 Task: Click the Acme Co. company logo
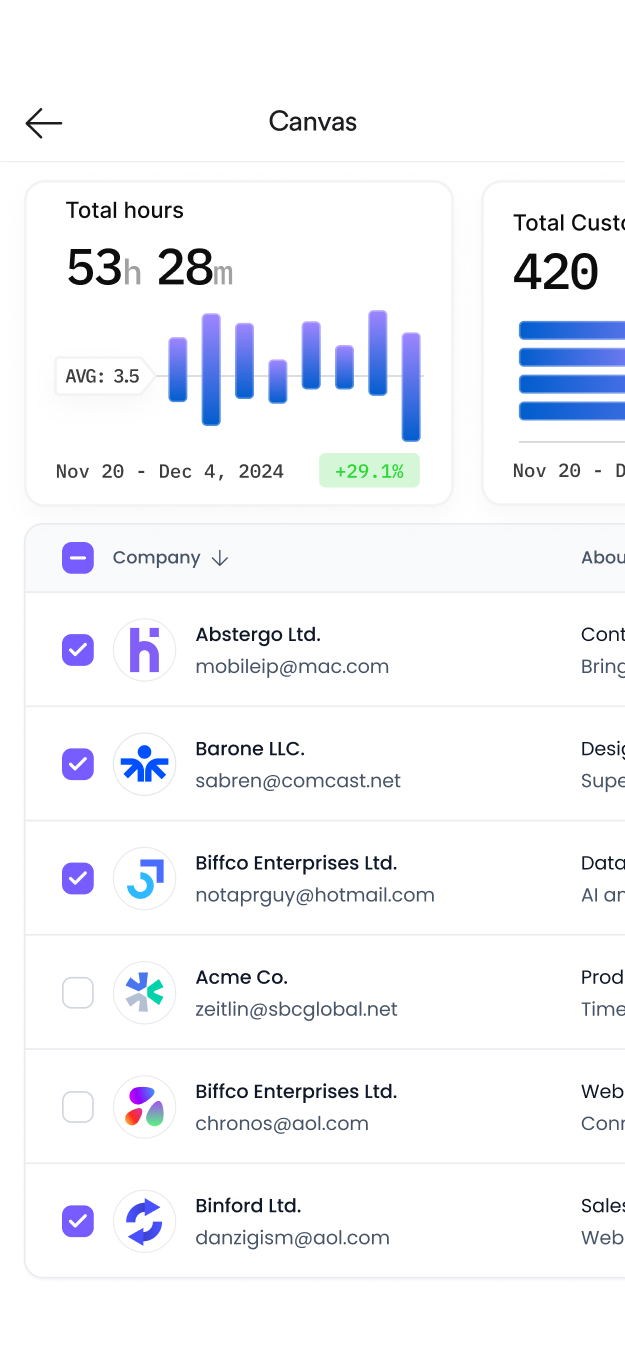144,992
